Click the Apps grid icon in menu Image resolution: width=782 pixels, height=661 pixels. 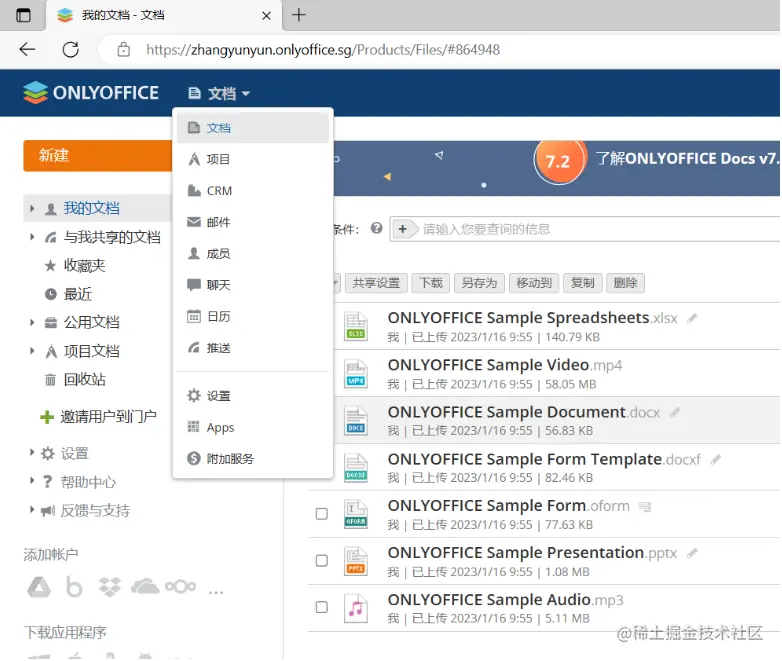pos(194,427)
